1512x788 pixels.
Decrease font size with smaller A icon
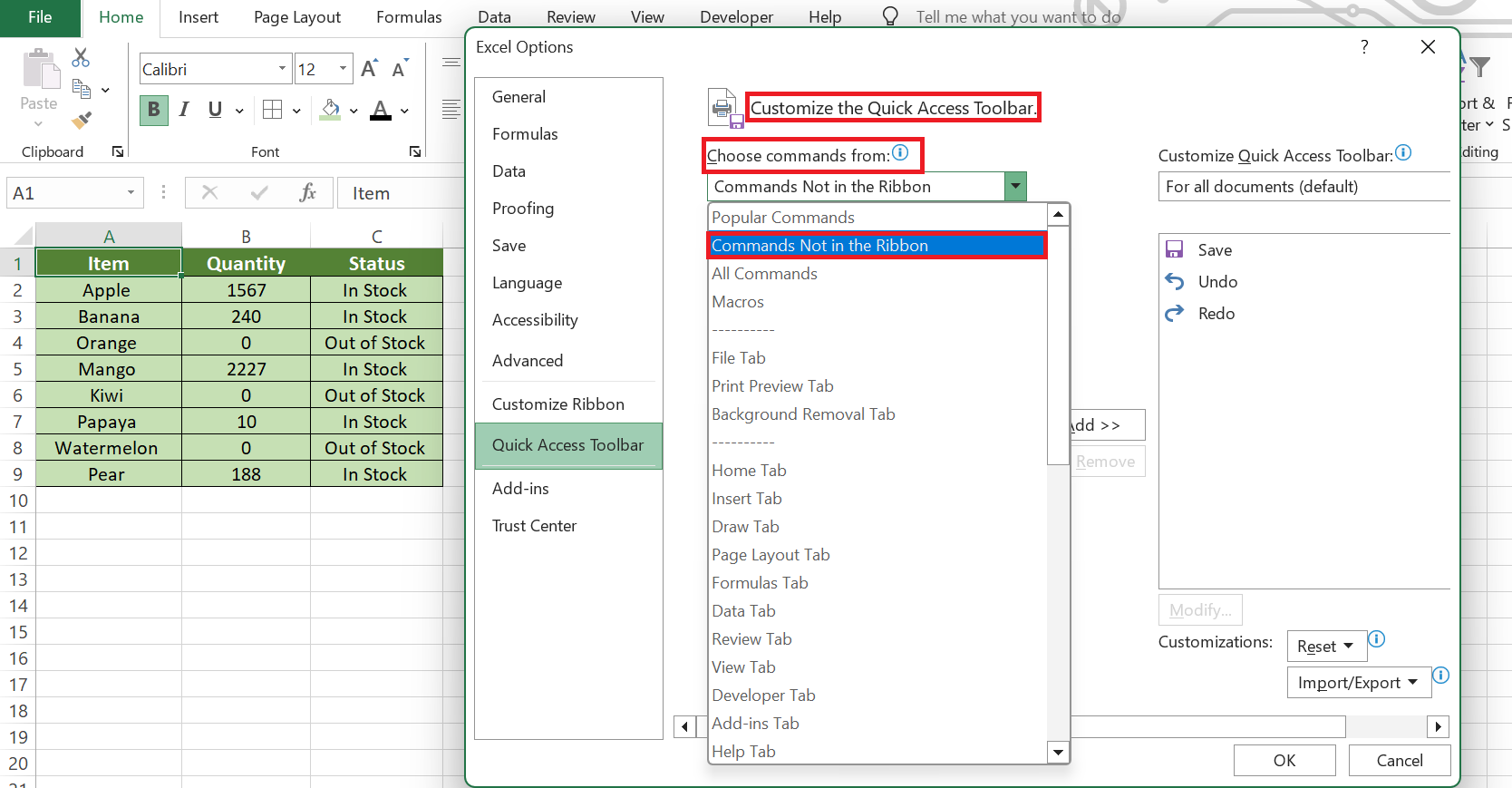pyautogui.click(x=400, y=69)
